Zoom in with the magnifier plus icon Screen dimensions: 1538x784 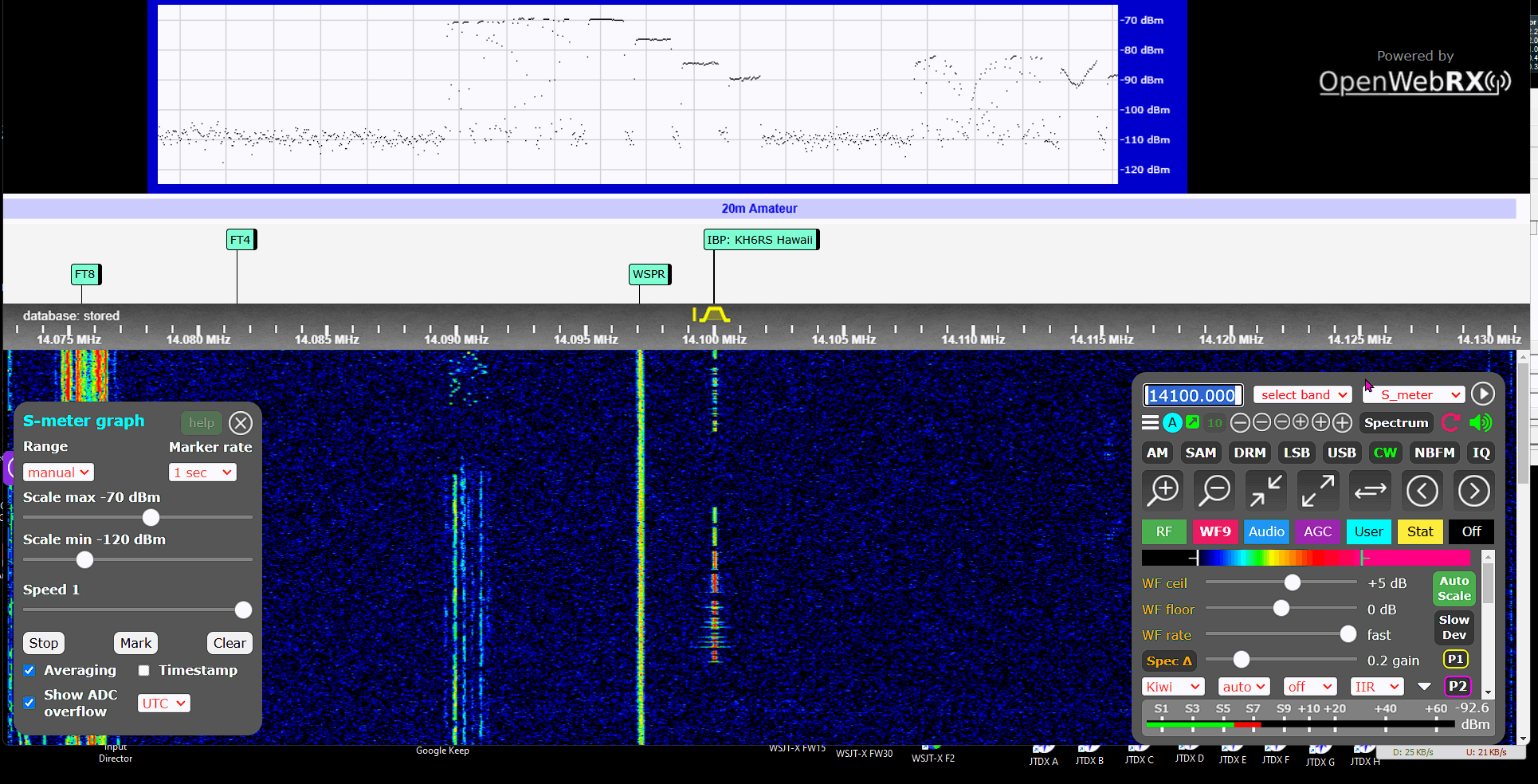pos(1163,491)
